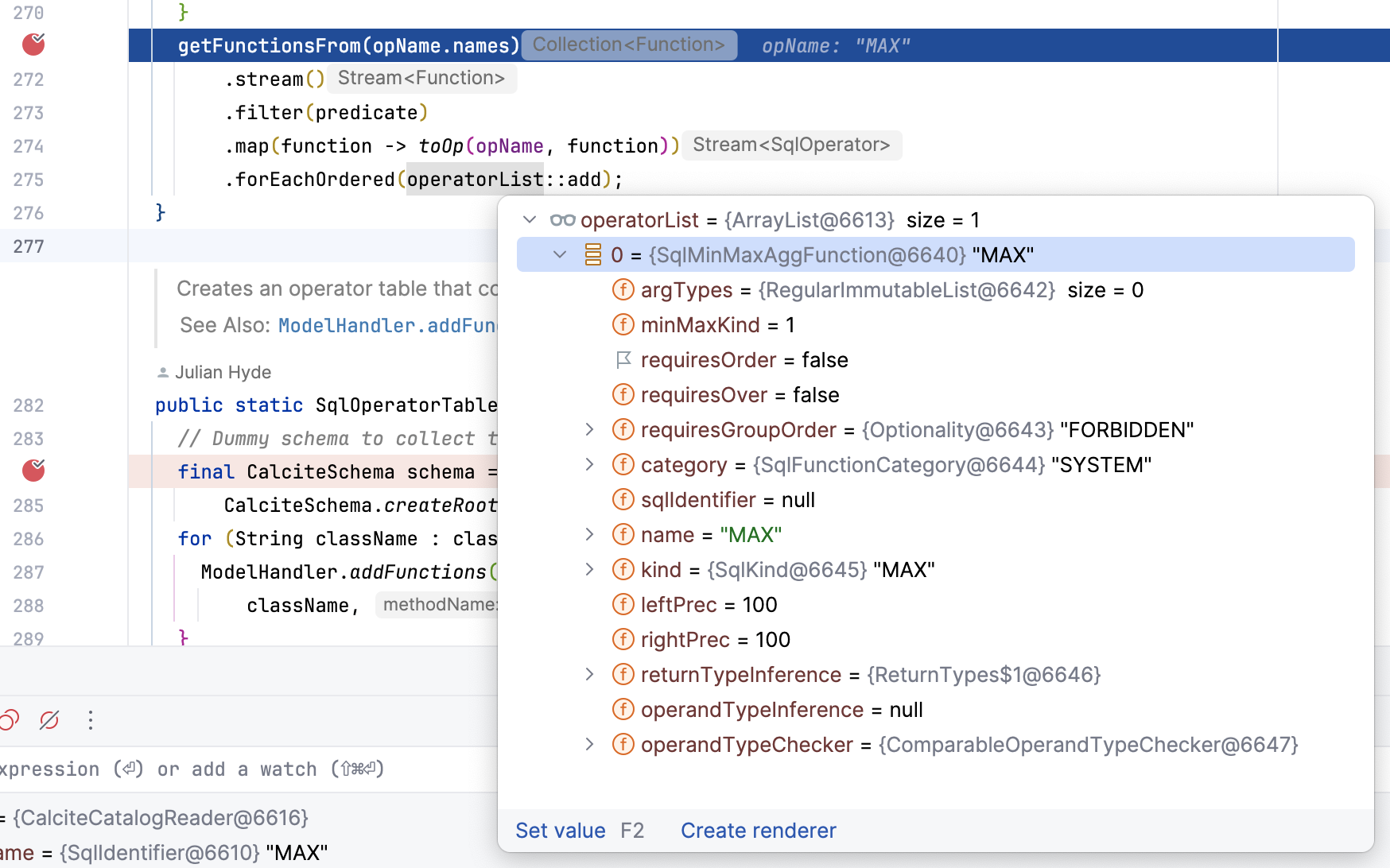This screenshot has width=1390, height=868.
Task: Click the Stream<SqlOperator> type hint chip
Action: pyautogui.click(x=791, y=145)
